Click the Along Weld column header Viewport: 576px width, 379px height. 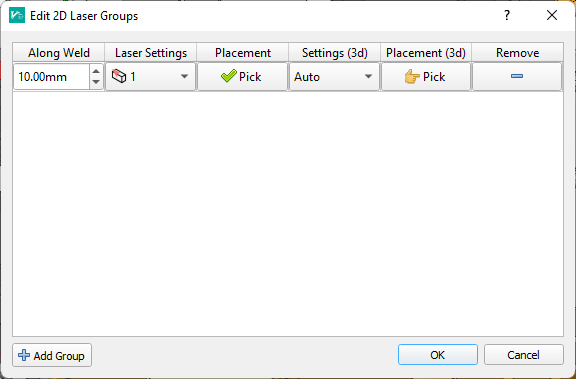pos(59,53)
